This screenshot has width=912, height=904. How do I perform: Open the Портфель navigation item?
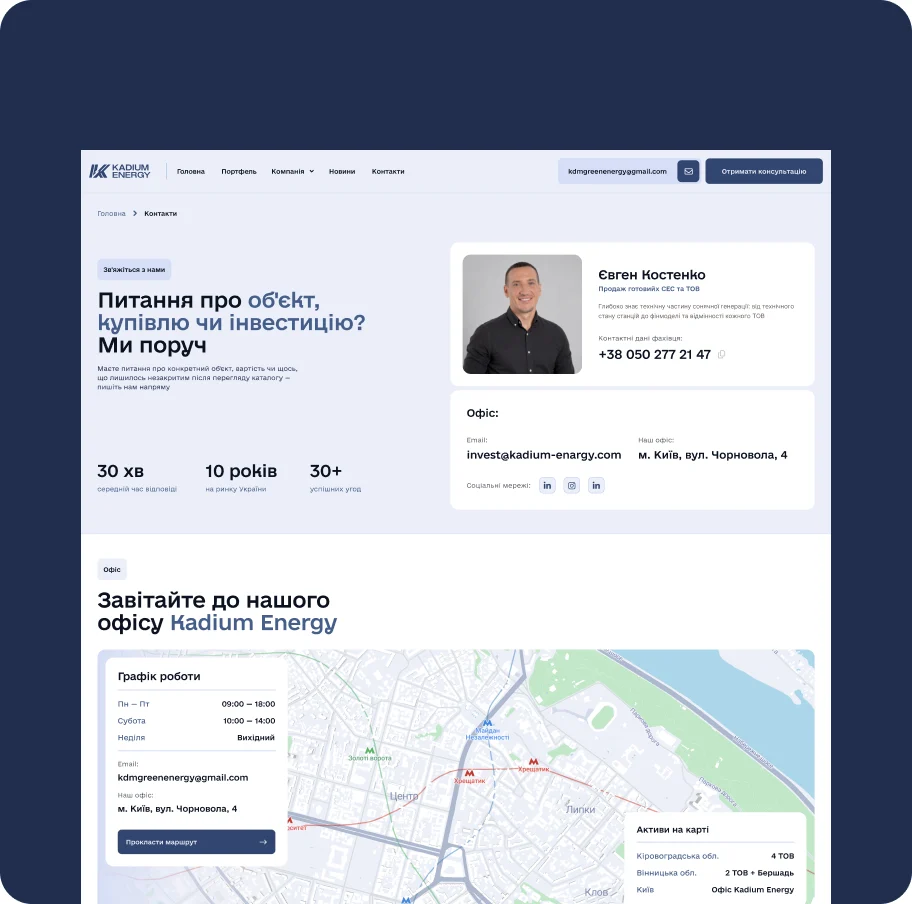tap(238, 172)
